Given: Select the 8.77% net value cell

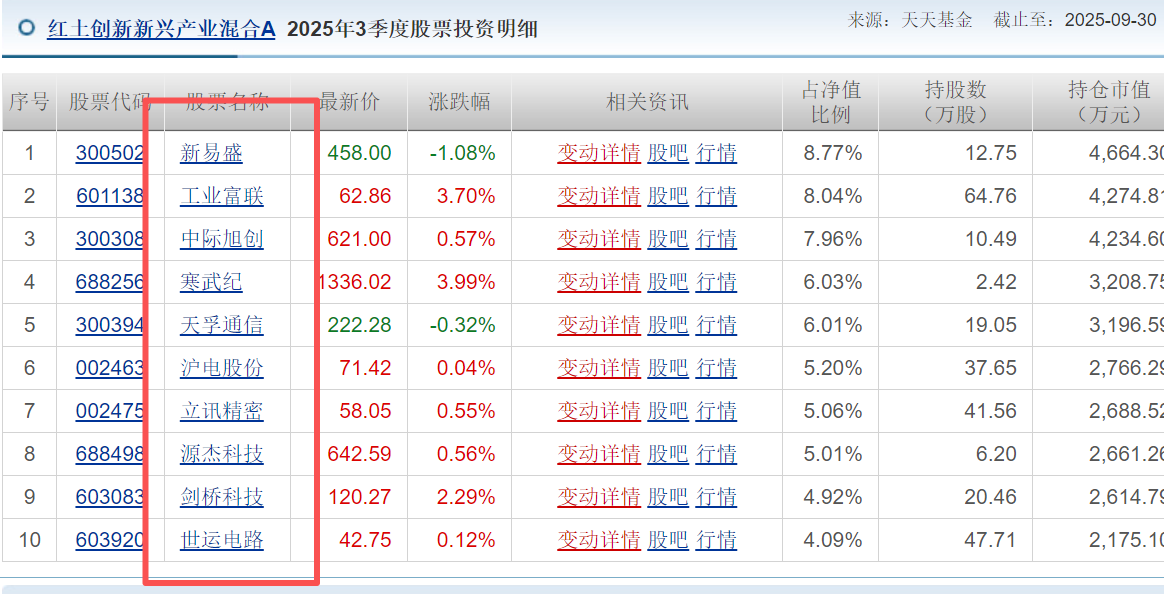Looking at the screenshot, I should [x=832, y=154].
